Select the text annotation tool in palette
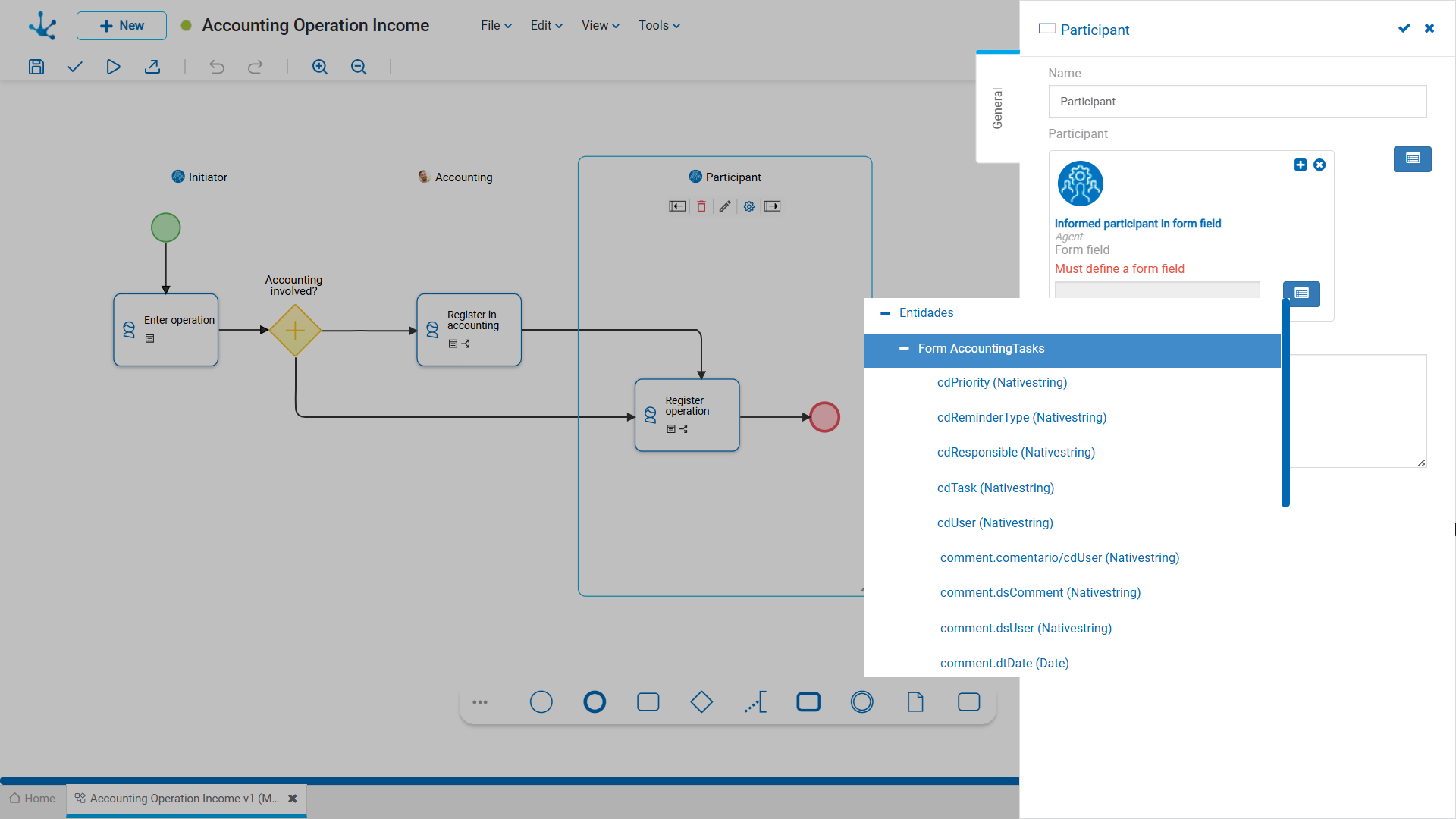The width and height of the screenshot is (1456, 819). coord(755,702)
